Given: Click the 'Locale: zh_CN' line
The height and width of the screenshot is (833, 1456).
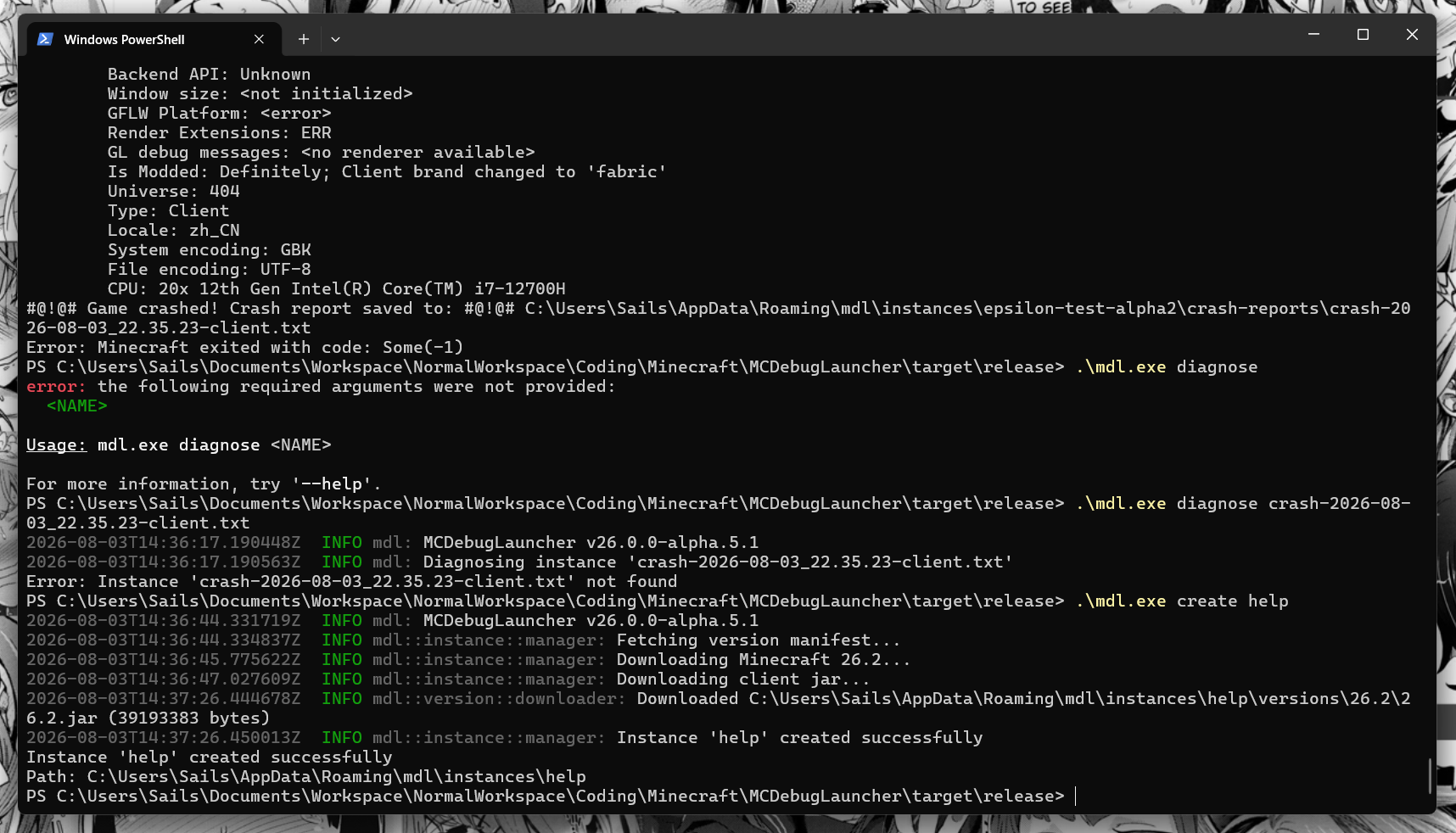Looking at the screenshot, I should coord(173,231).
